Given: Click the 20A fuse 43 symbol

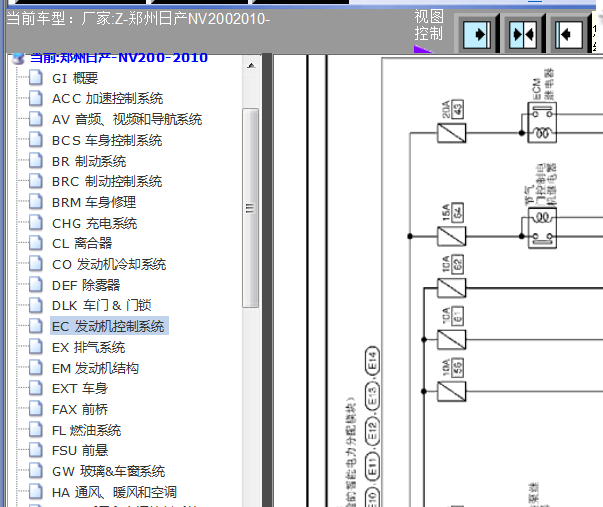Looking at the screenshot, I should point(451,133).
